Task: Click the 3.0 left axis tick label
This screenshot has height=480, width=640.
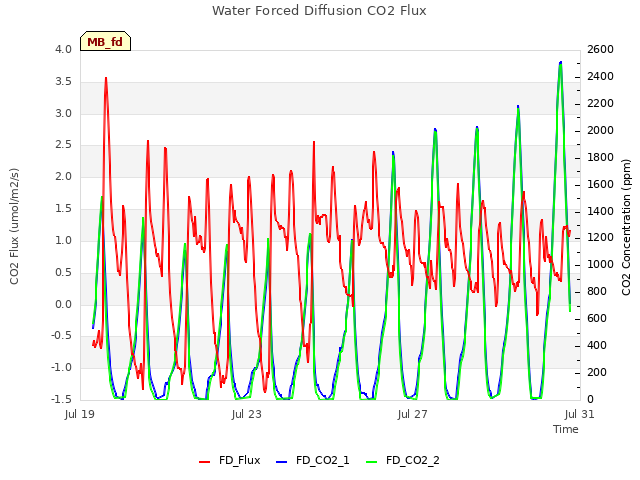Action: coord(63,113)
